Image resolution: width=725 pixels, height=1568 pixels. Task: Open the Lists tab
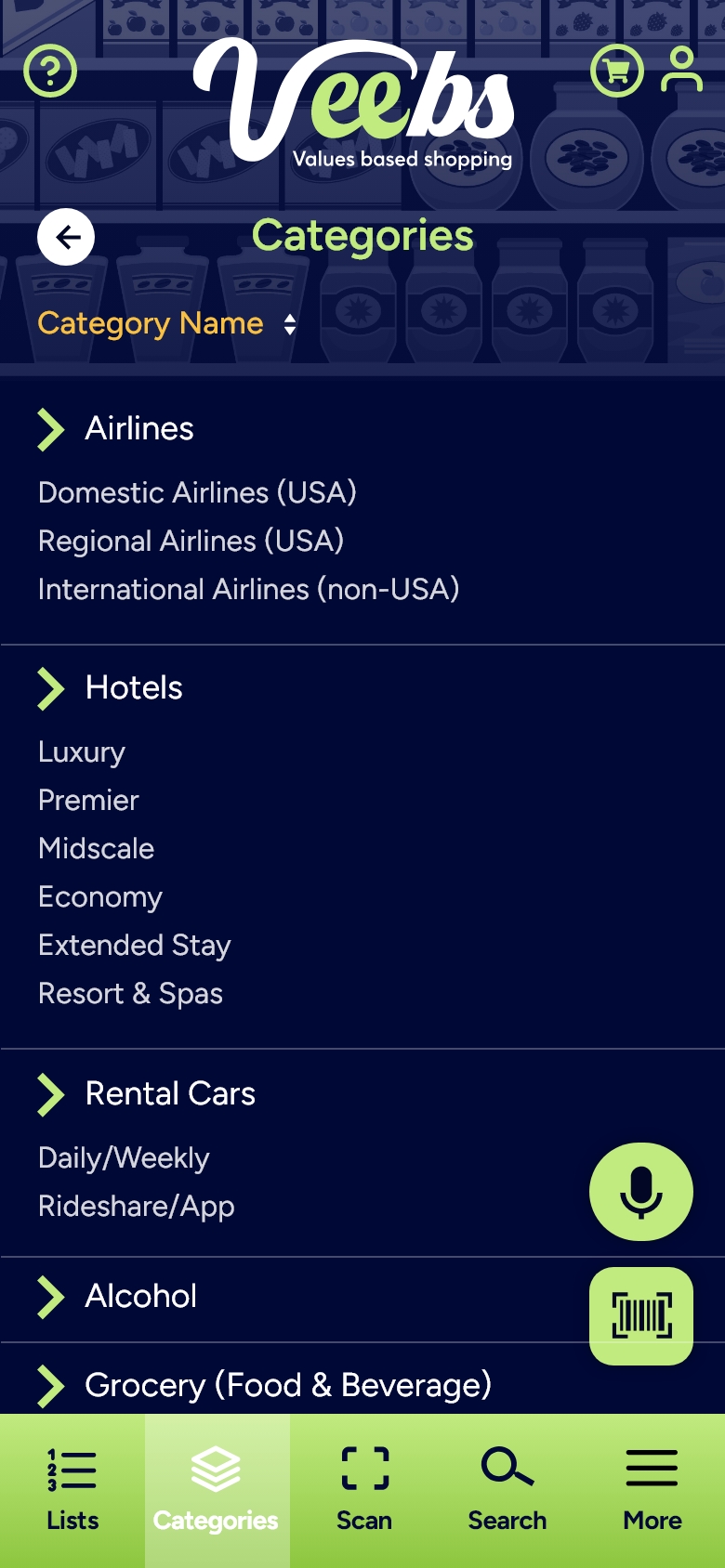(72, 1490)
